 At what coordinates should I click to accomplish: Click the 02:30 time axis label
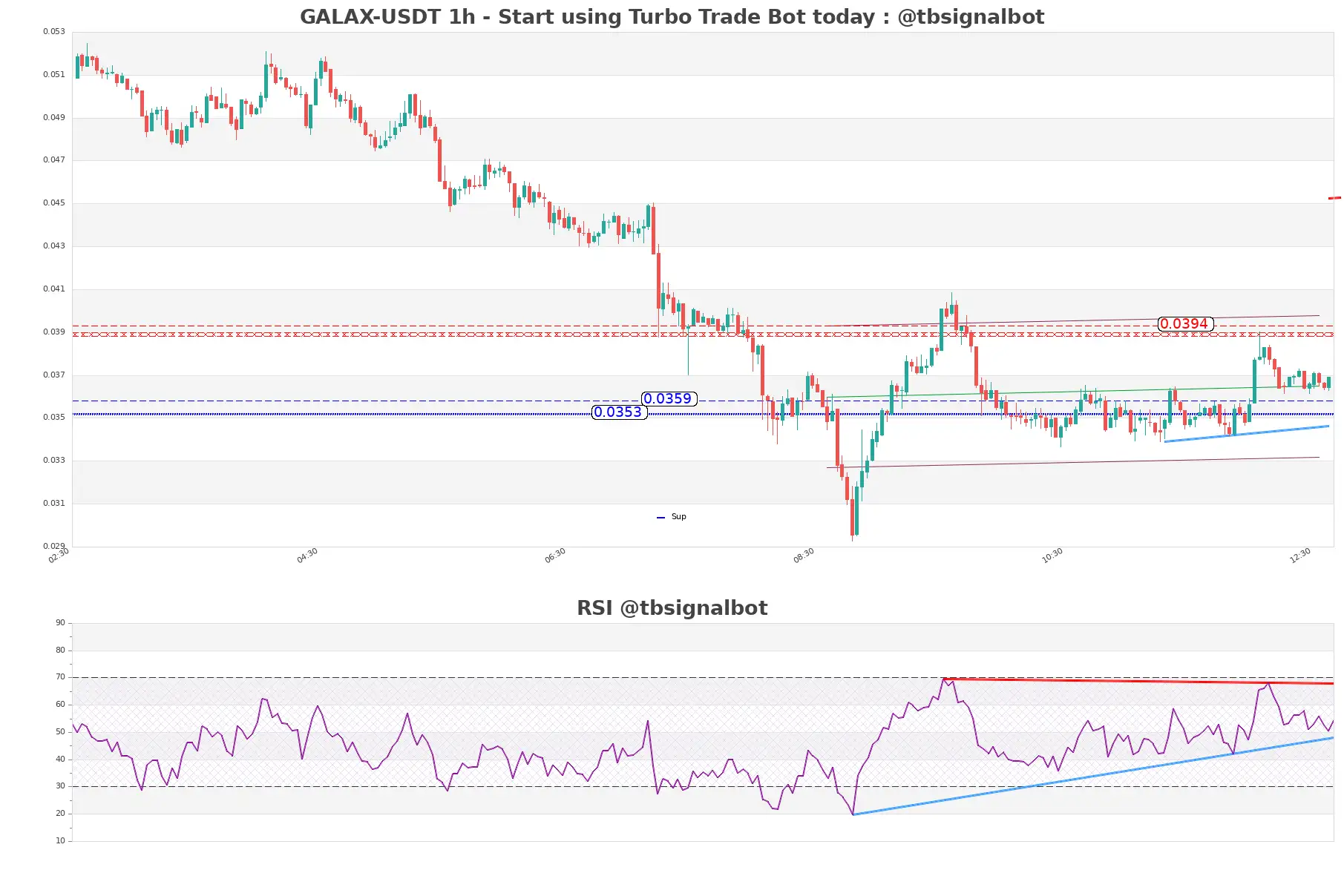(59, 556)
